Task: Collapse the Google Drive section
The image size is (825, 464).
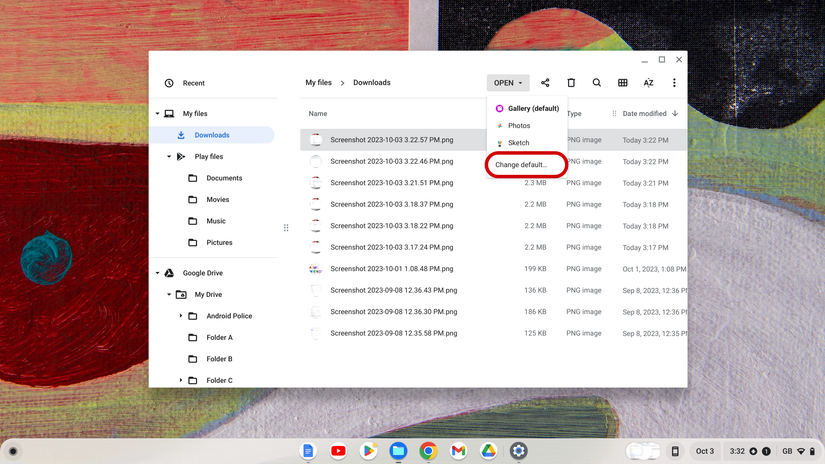Action: coord(158,273)
